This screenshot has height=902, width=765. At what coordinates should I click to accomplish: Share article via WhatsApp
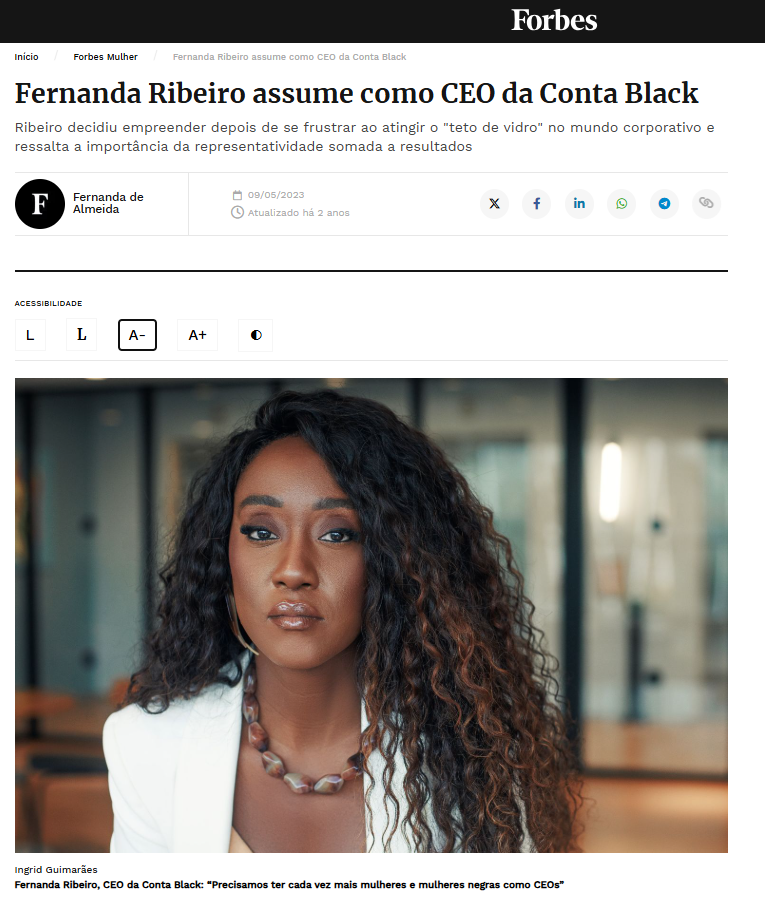point(622,204)
